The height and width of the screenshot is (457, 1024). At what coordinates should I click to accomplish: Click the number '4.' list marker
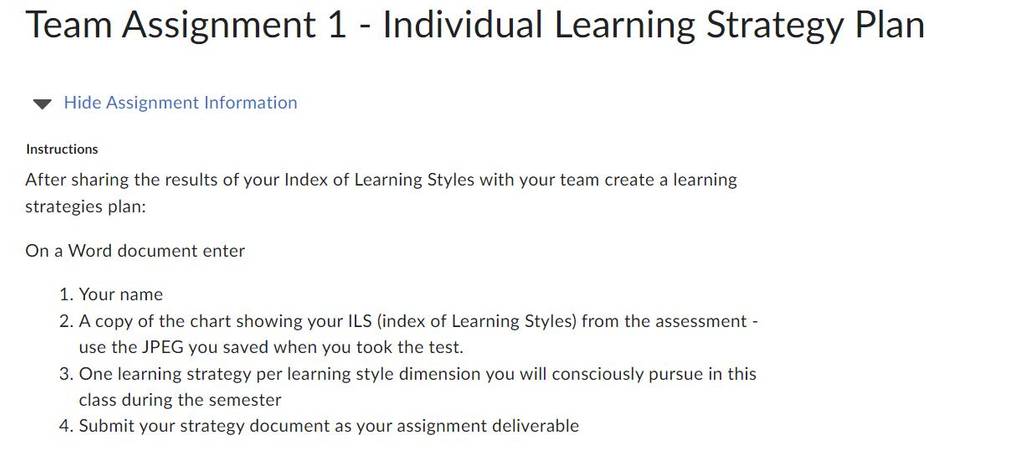[66, 426]
